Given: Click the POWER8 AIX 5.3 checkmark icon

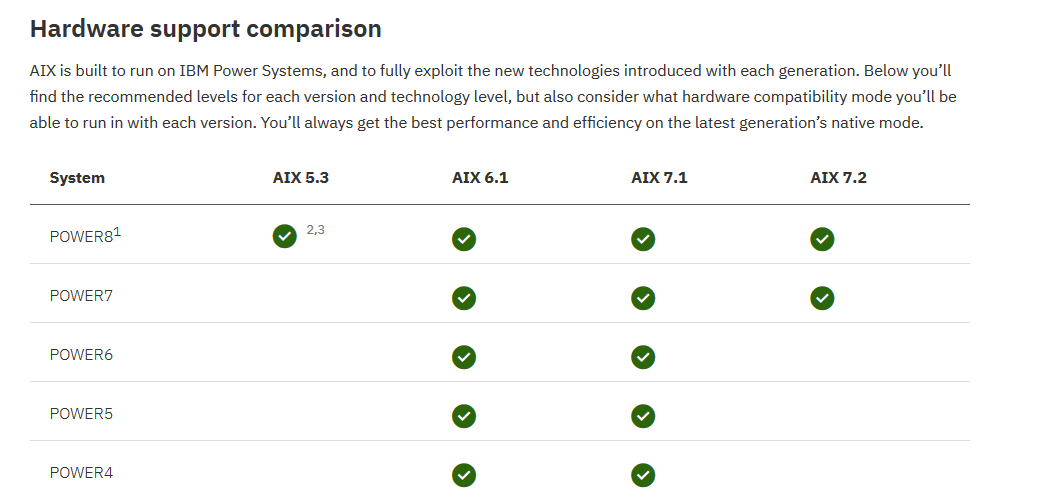Looking at the screenshot, I should click(x=284, y=237).
